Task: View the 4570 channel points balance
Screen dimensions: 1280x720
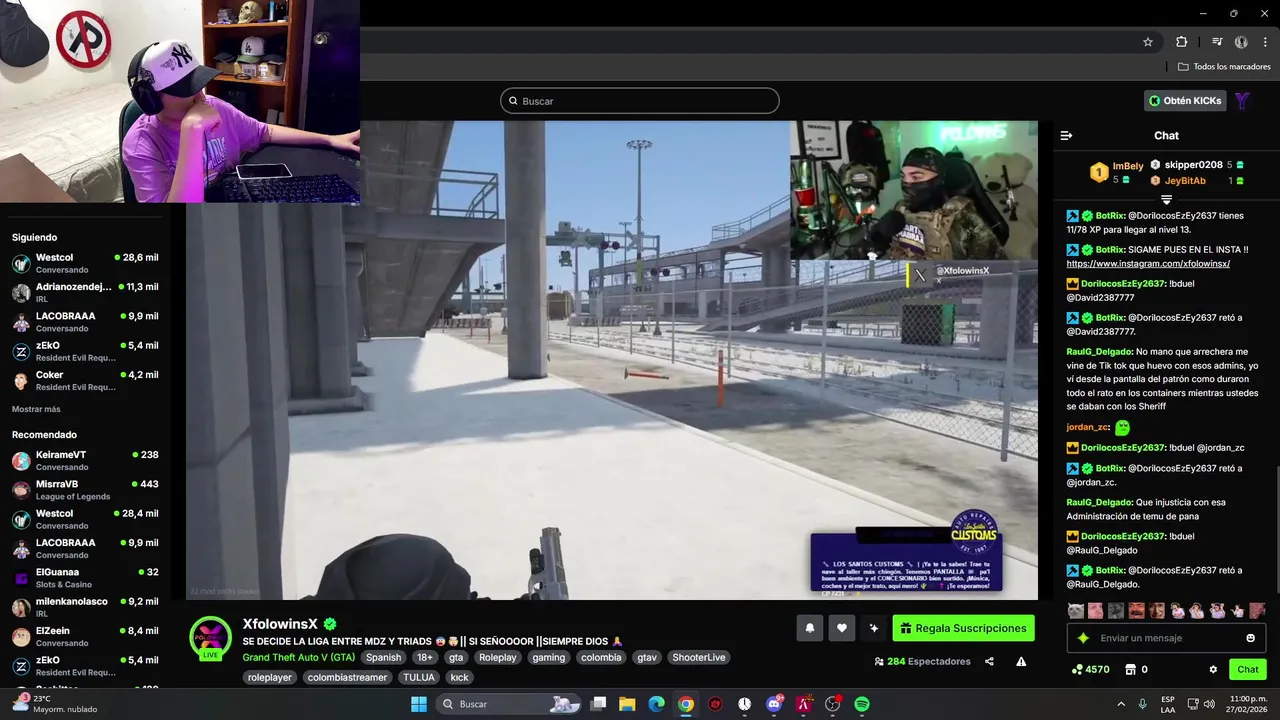Action: pos(1090,669)
